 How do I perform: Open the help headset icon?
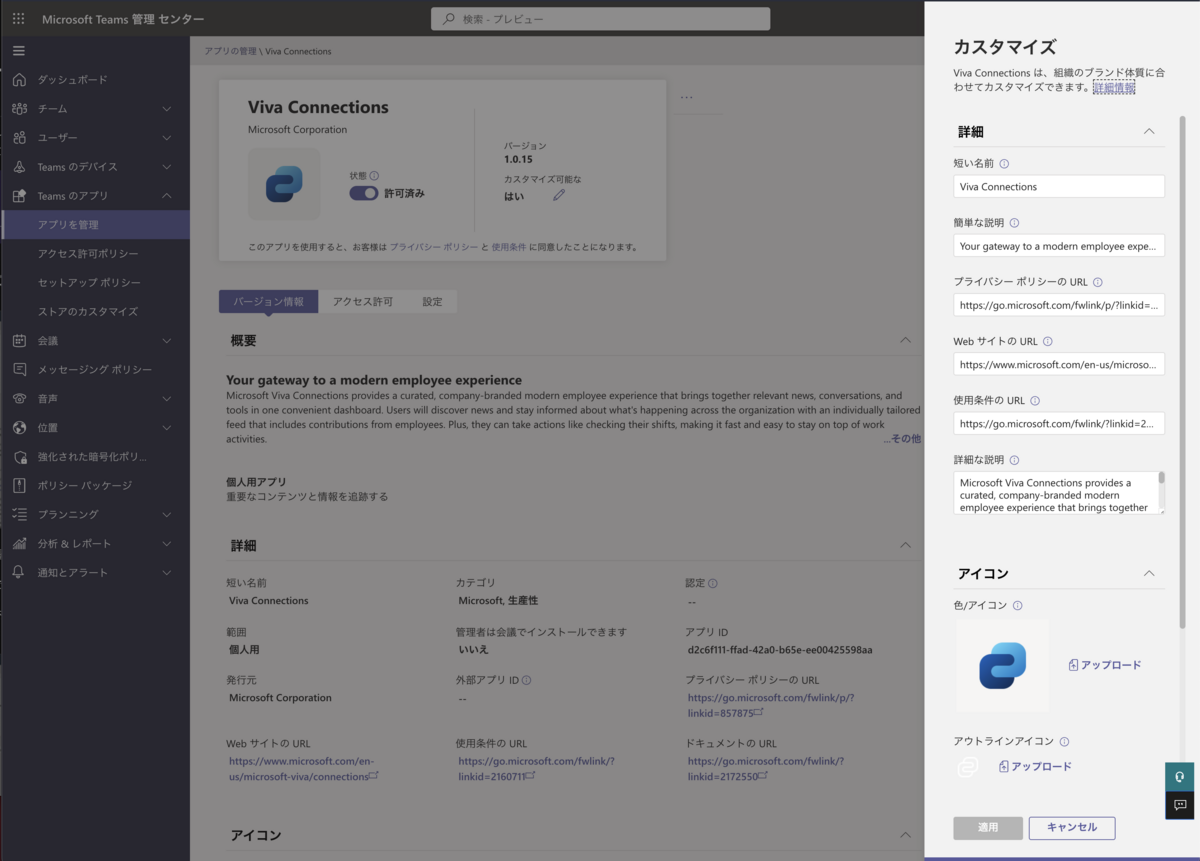pyautogui.click(x=1180, y=777)
